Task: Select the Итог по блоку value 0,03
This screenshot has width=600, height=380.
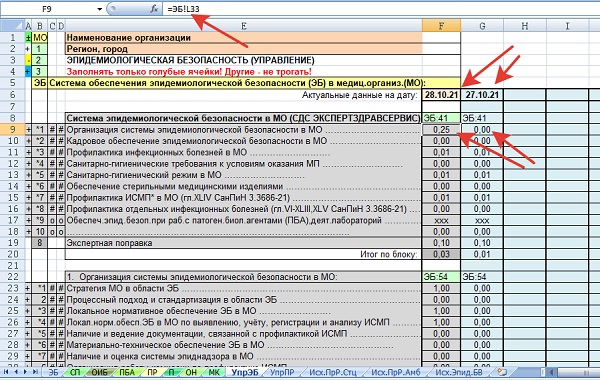Action: point(441,254)
